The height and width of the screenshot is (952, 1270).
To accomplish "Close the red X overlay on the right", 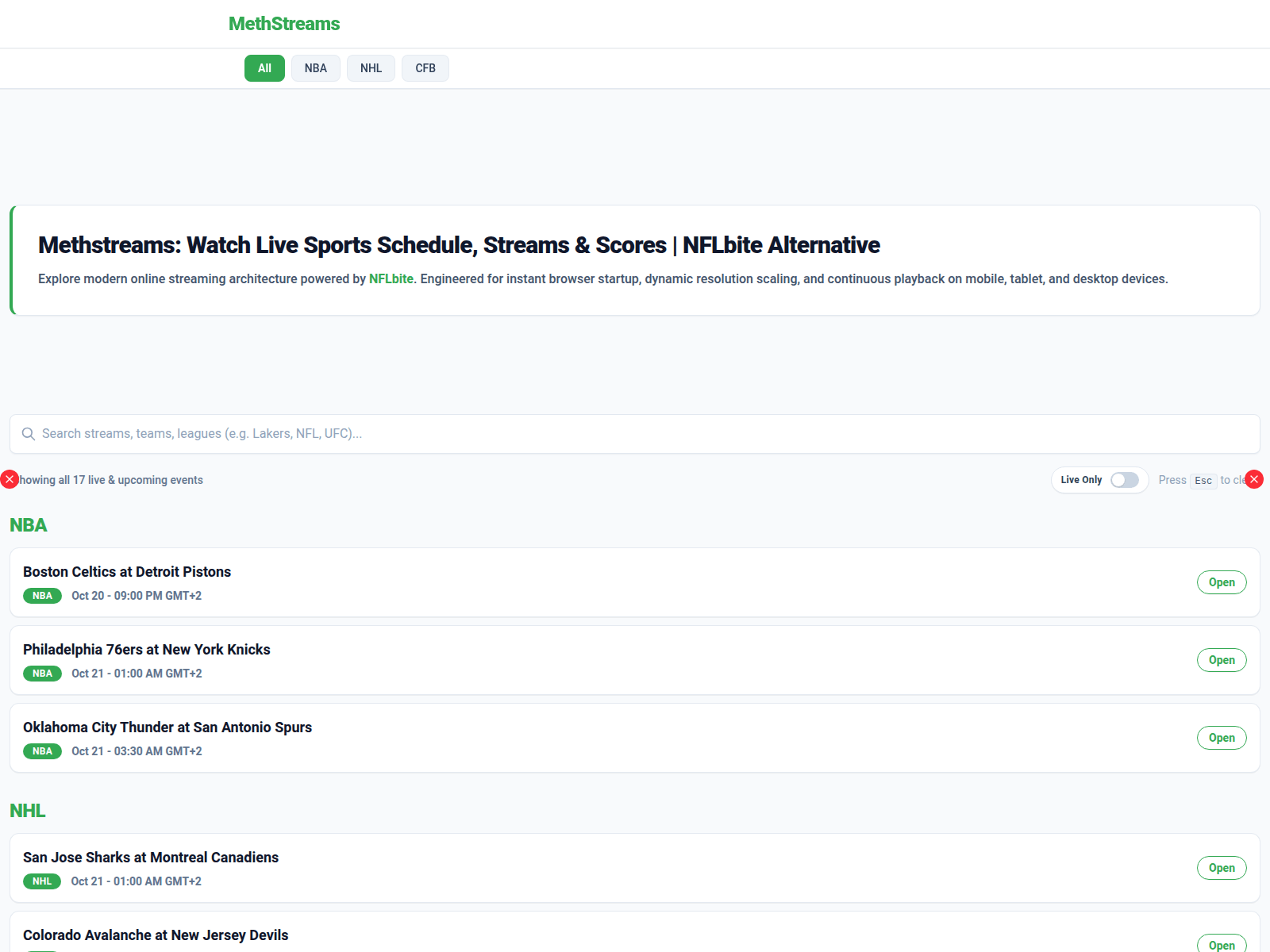I will [x=1254, y=479].
